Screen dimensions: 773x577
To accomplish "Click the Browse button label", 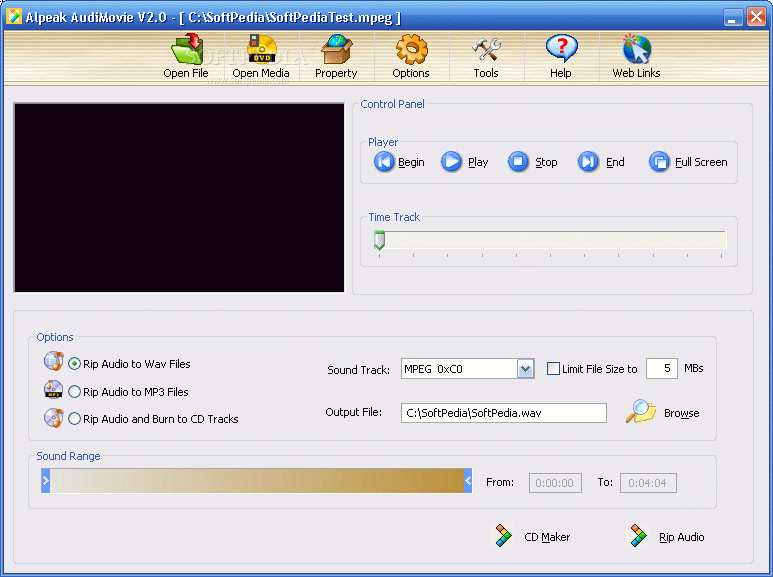I will pos(681,413).
